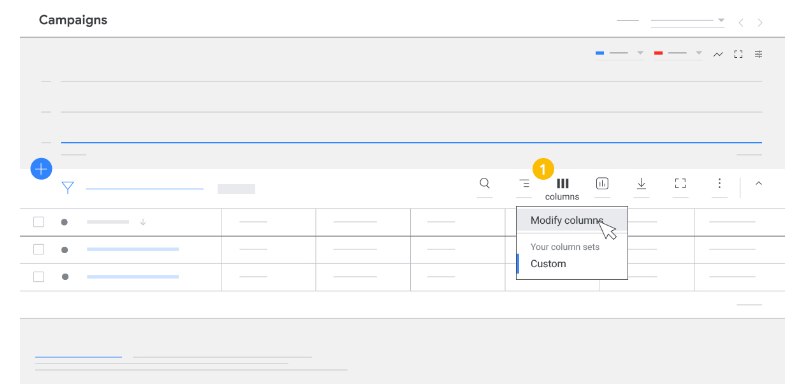The image size is (805, 392).
Task: Tick the second campaign row checkbox
Action: click(x=39, y=277)
